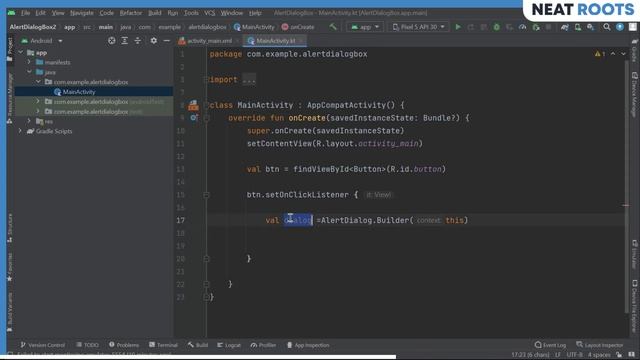Click Select Opened File target icon in Project panel
Image resolution: width=640 pixels, height=360 pixels.
click(111, 41)
